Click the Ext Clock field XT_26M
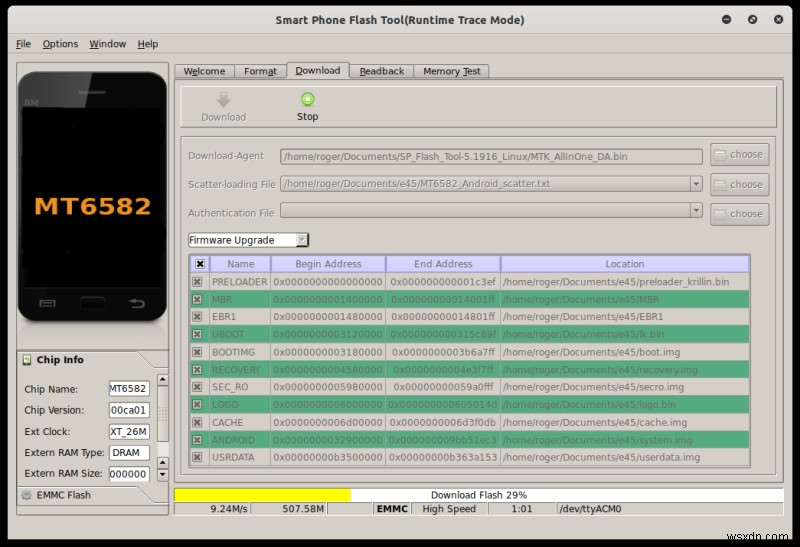 (x=129, y=432)
